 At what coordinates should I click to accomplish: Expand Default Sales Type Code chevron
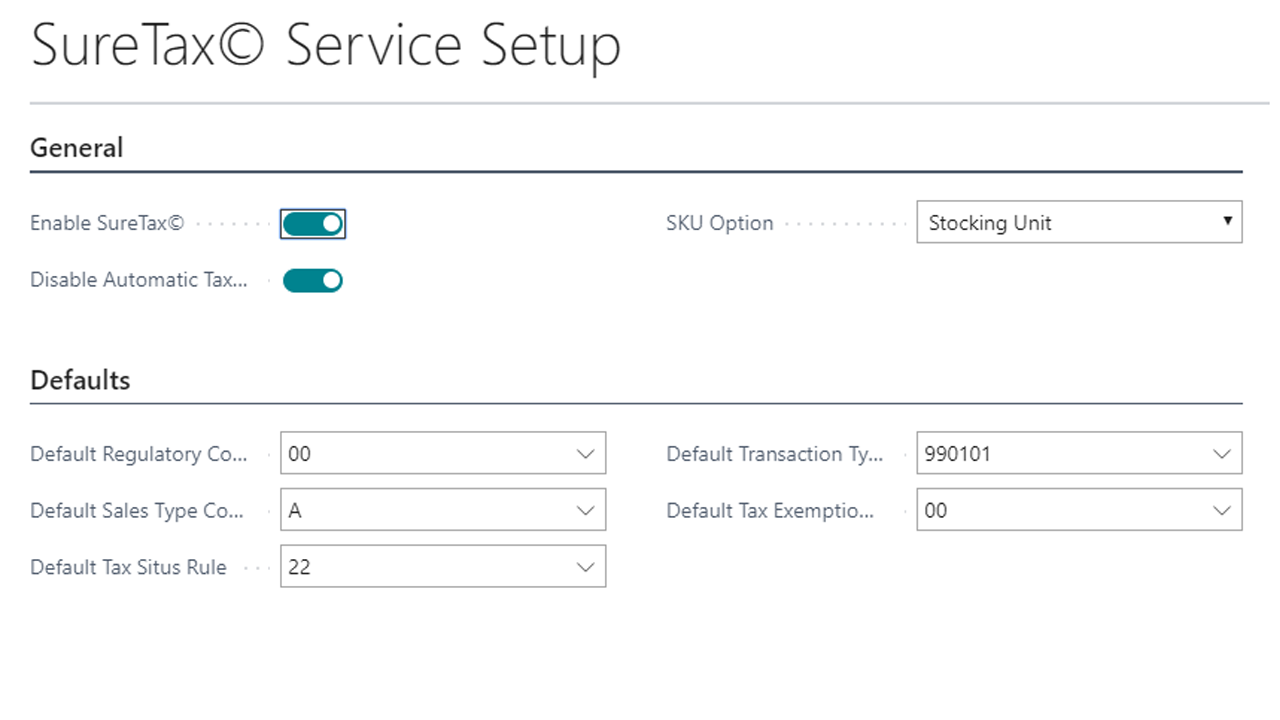click(x=586, y=511)
